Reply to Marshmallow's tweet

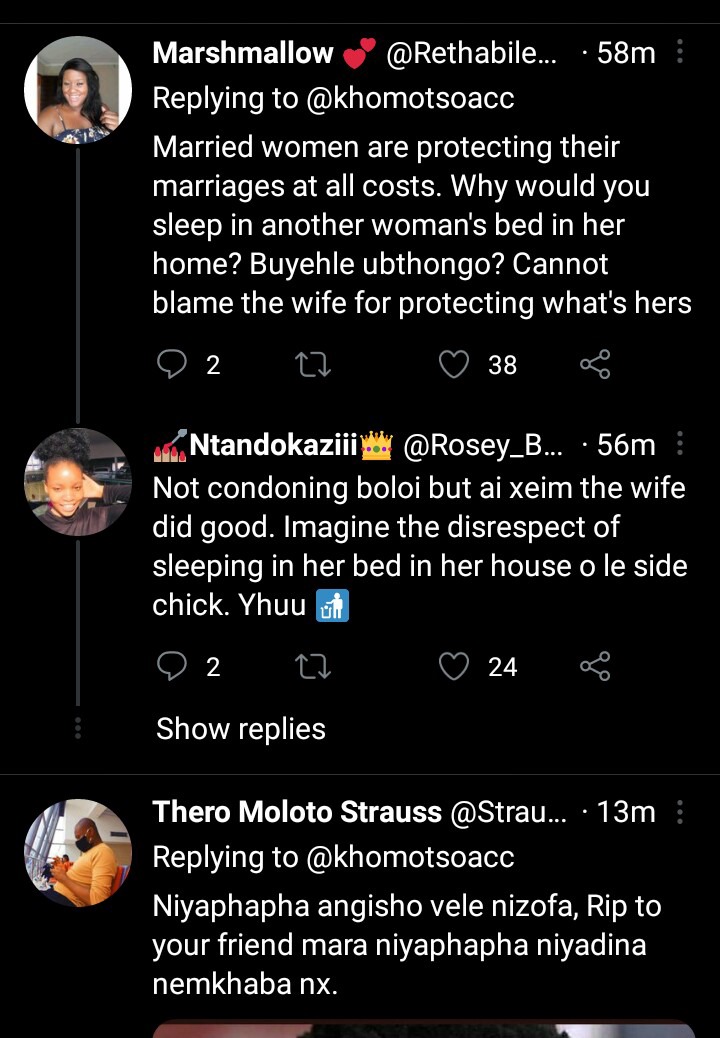(173, 365)
